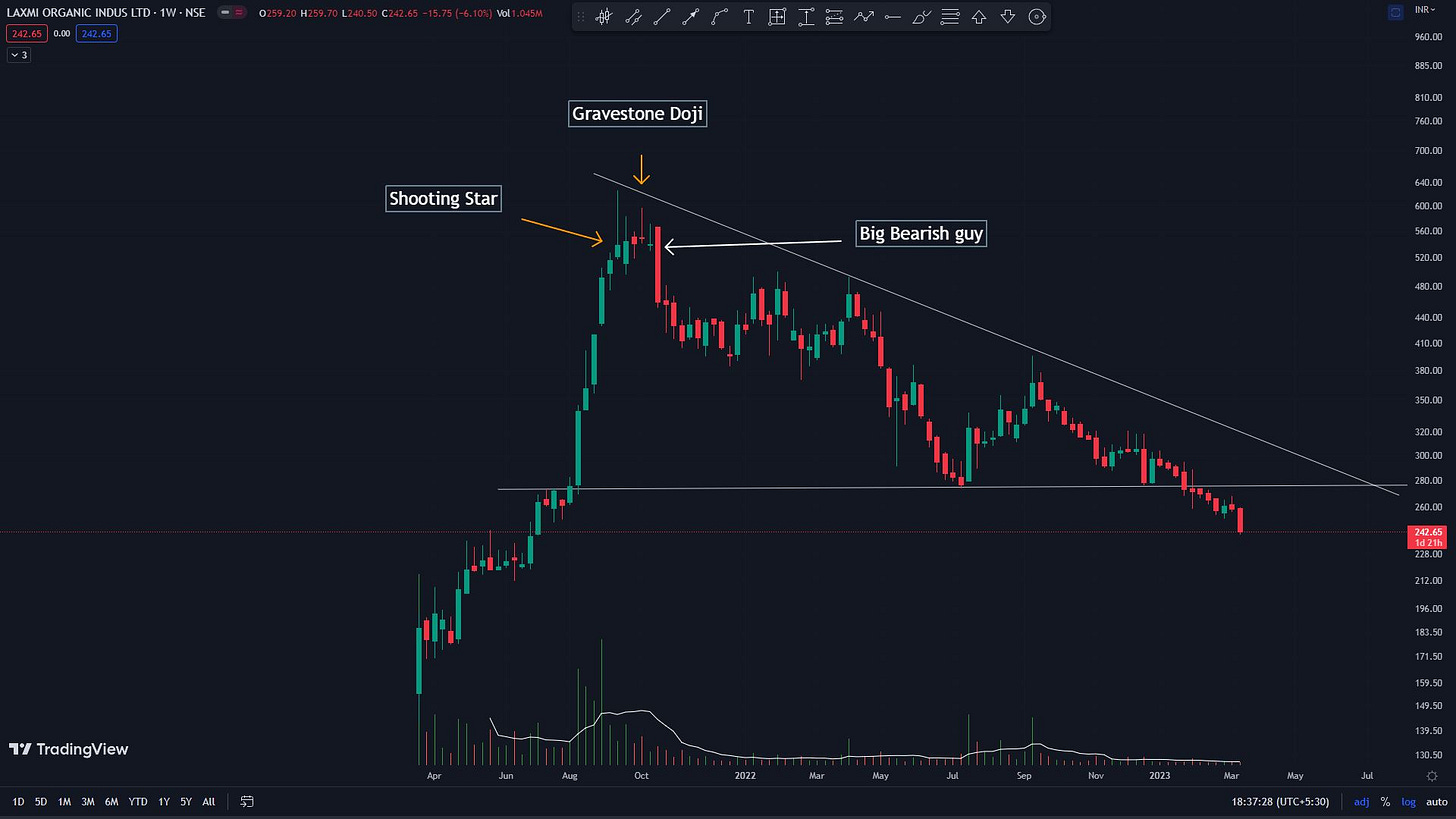Switch to YTD date range
Image resolution: width=1456 pixels, height=819 pixels.
pyautogui.click(x=137, y=802)
